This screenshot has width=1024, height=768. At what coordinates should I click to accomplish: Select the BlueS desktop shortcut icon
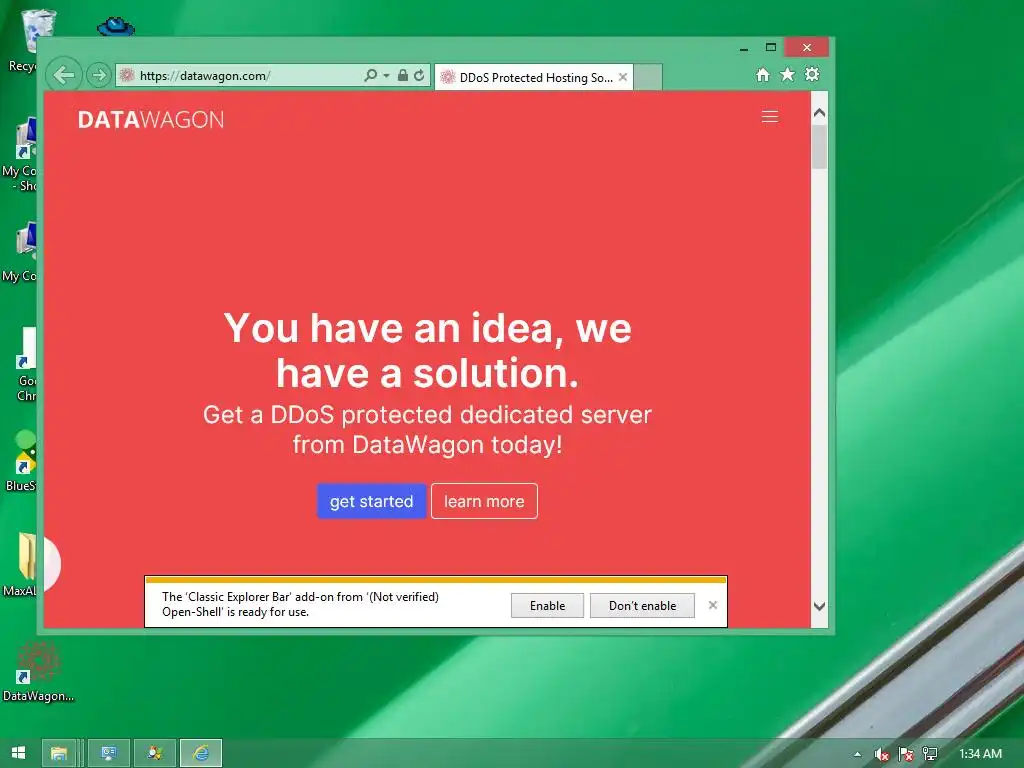pyautogui.click(x=21, y=461)
